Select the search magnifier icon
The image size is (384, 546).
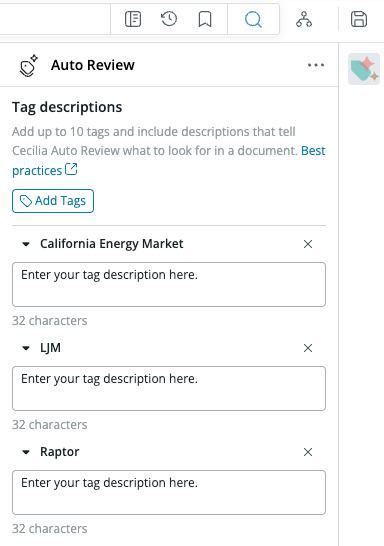pyautogui.click(x=253, y=19)
